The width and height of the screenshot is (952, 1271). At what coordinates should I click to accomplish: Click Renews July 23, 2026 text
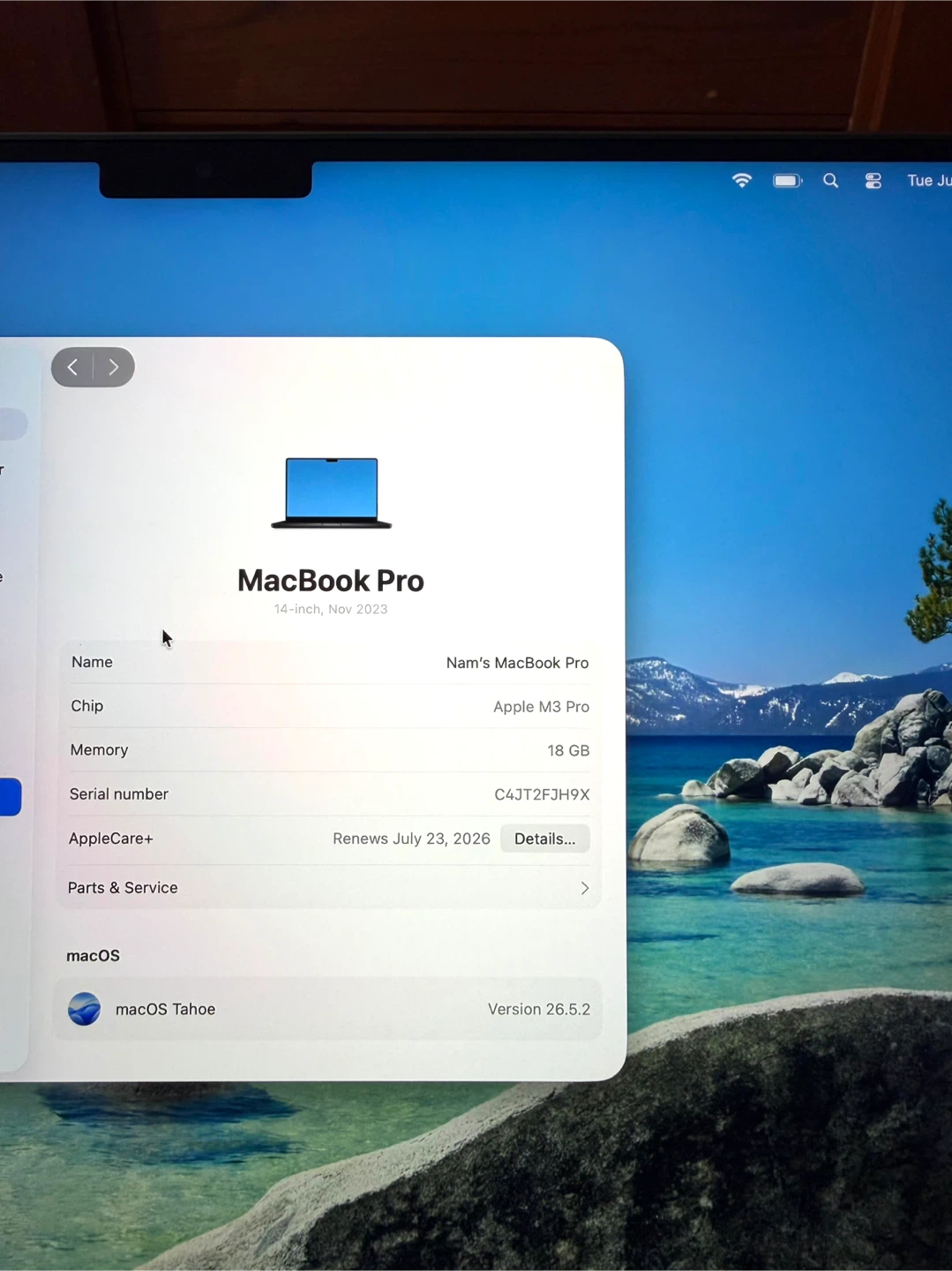[x=411, y=839]
